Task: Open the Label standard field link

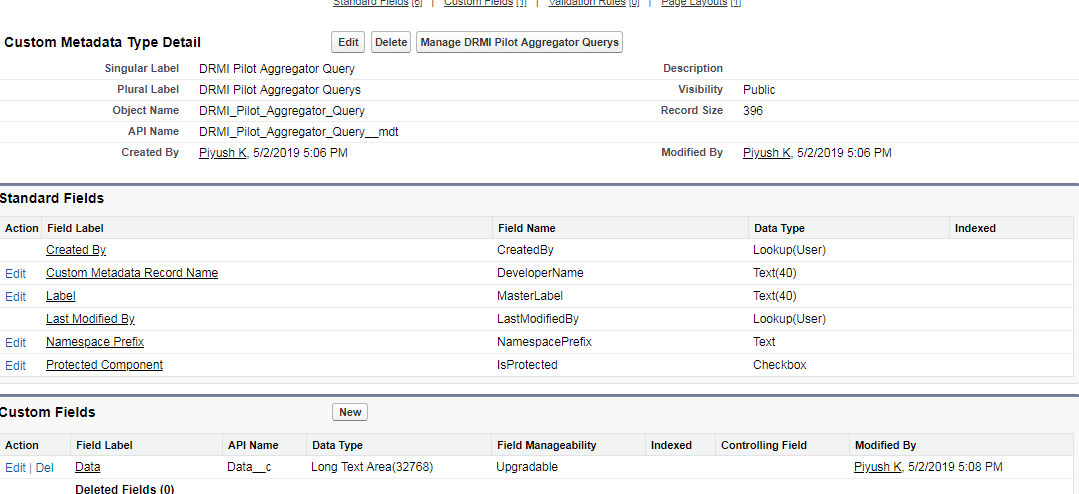Action: [61, 296]
